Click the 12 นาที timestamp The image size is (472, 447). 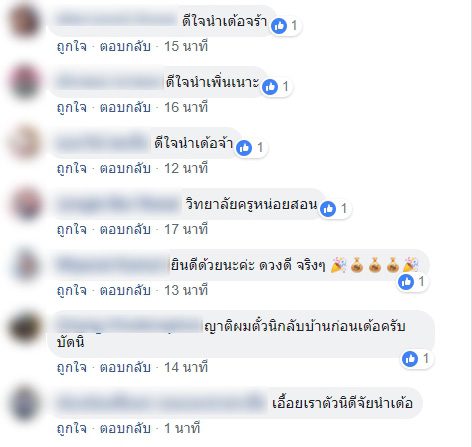[x=186, y=168]
